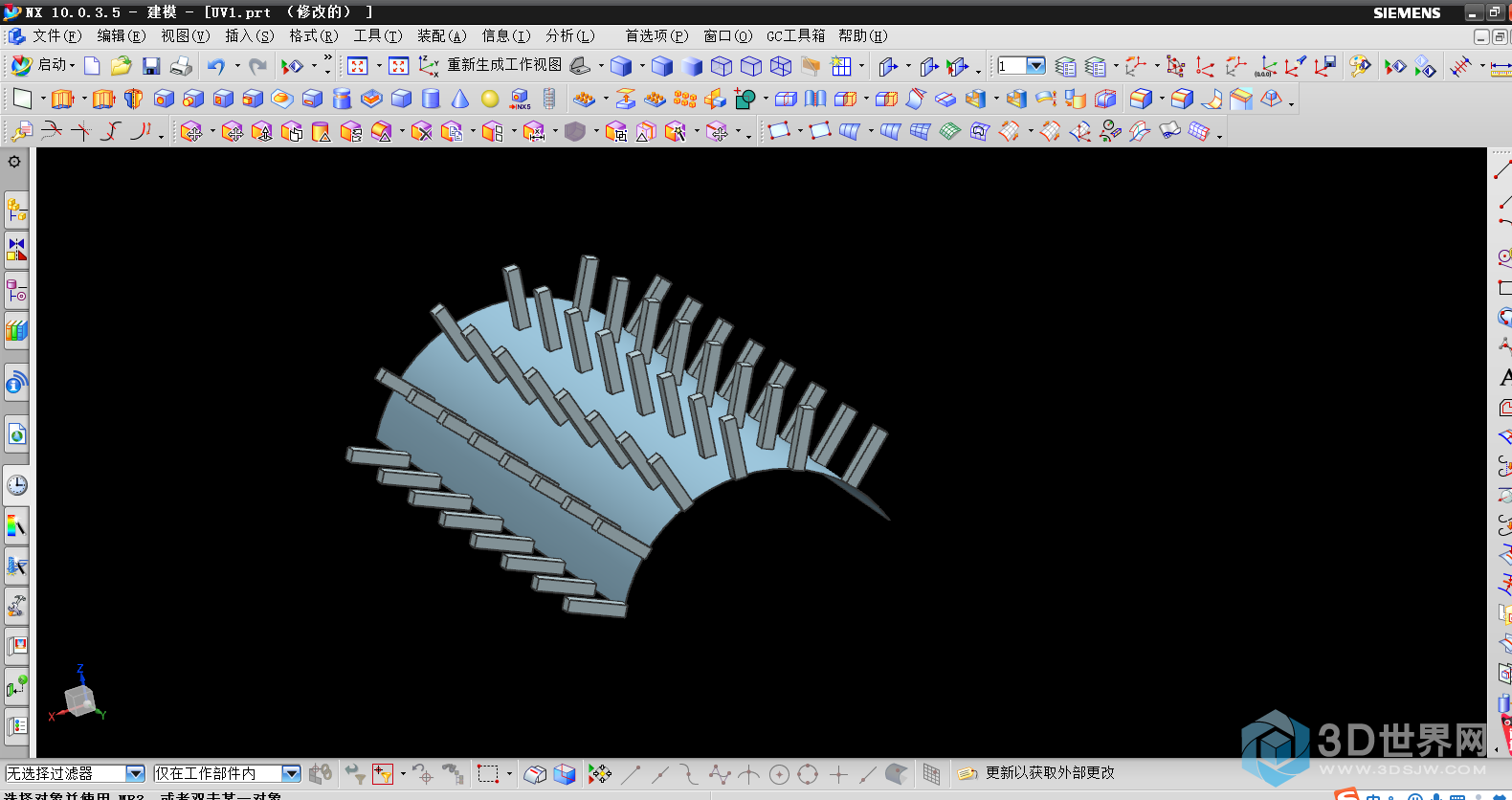Create a new file with the blank page icon
The width and height of the screenshot is (1512, 800).
click(x=92, y=66)
